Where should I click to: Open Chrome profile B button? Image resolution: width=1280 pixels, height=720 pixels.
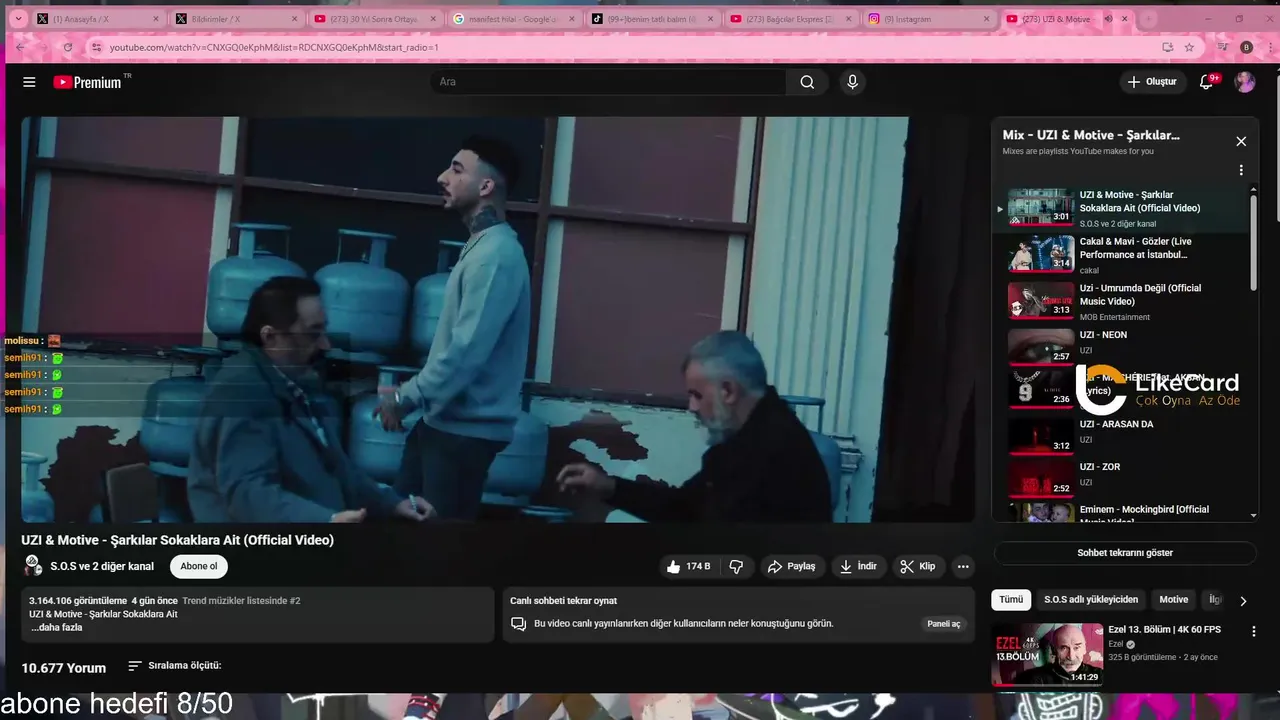1246,47
